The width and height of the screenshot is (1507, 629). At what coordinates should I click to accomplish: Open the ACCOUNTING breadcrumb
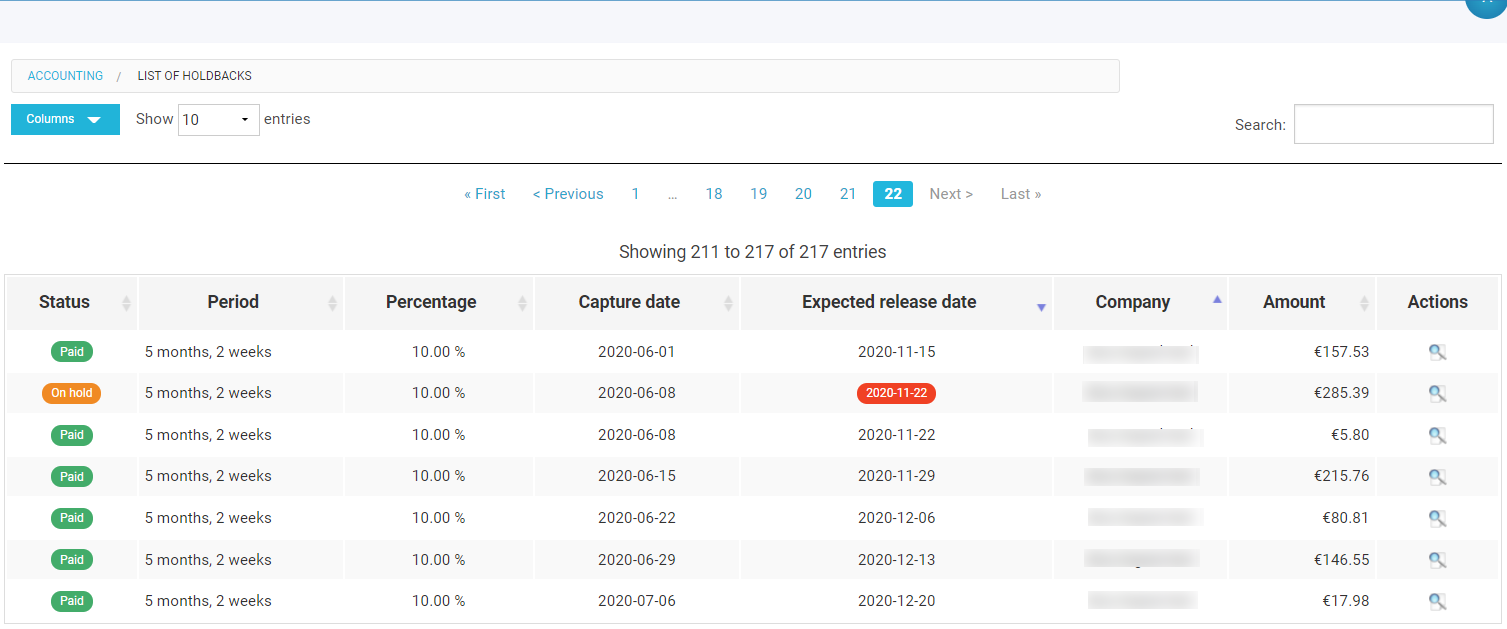pos(65,75)
